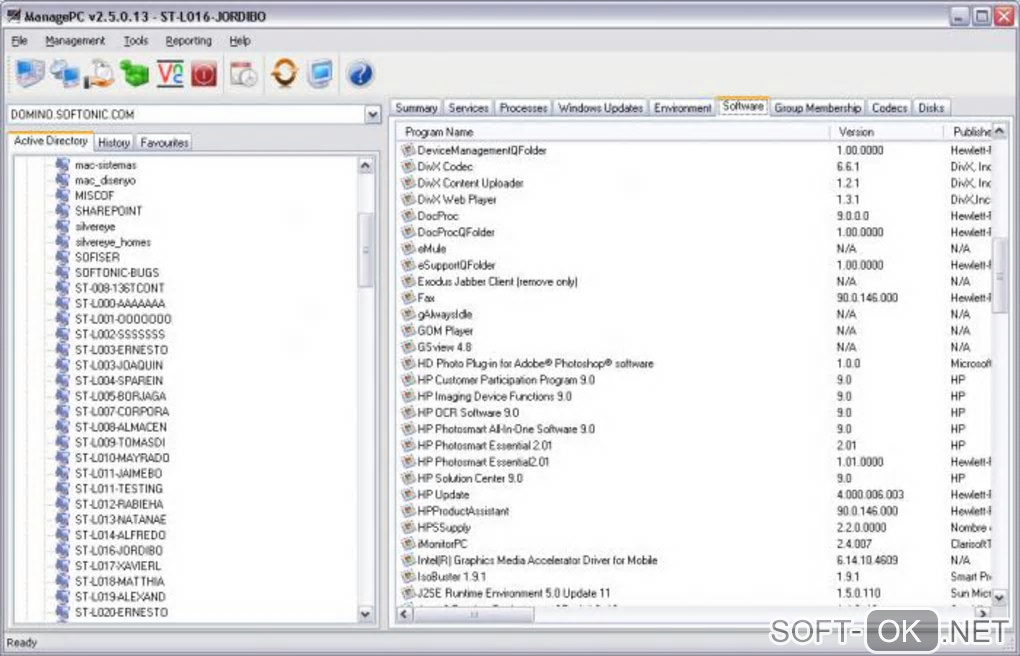Switch to the Services tab

468,108
